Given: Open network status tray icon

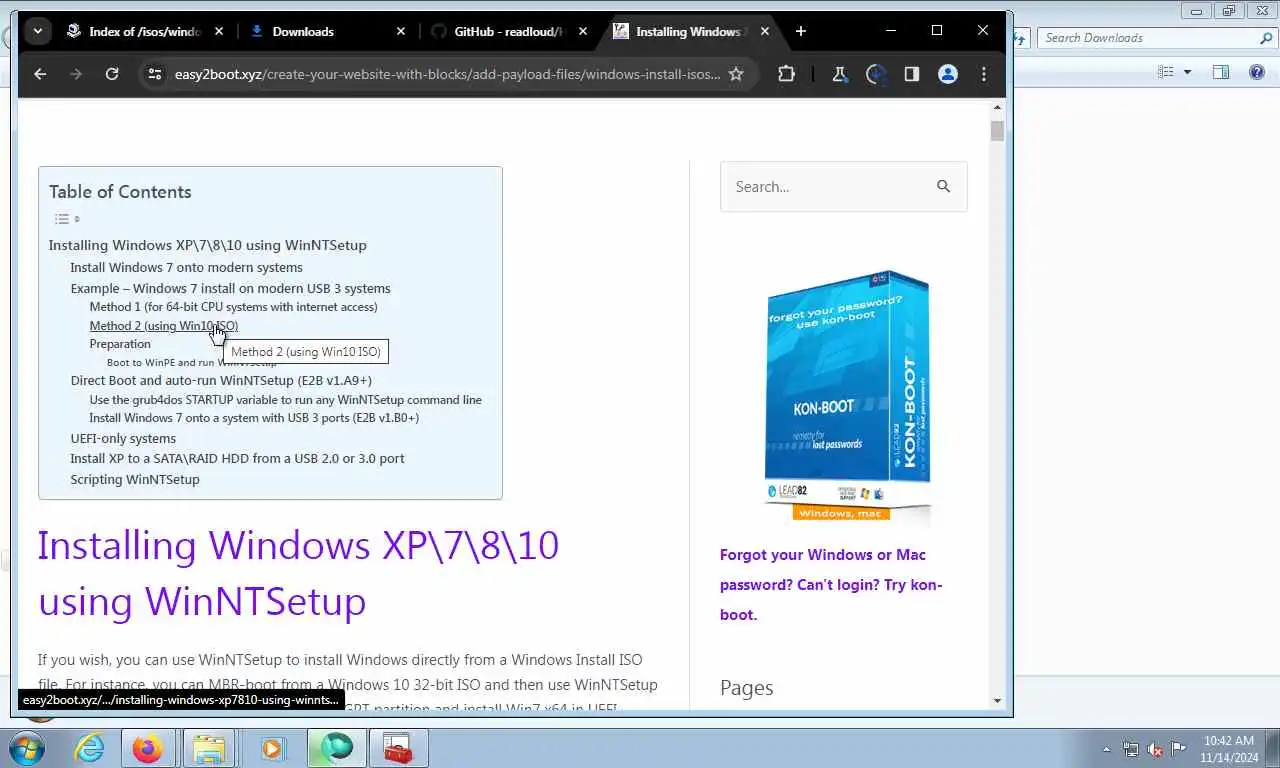Looking at the screenshot, I should coord(1131,748).
